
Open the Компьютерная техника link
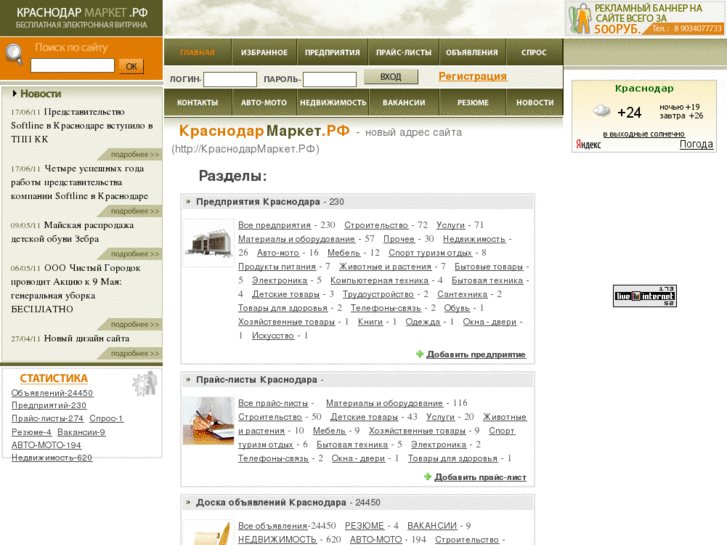pos(379,280)
